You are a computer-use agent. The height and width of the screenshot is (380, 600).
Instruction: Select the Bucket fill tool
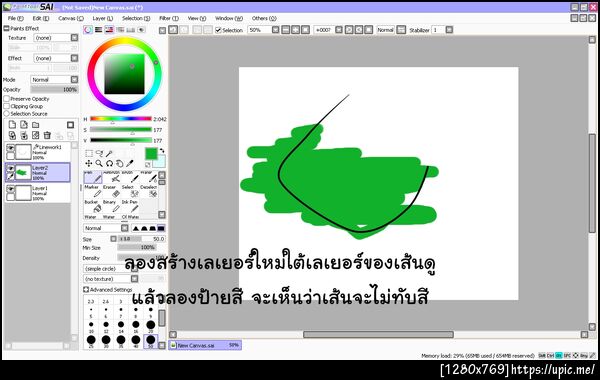93,207
